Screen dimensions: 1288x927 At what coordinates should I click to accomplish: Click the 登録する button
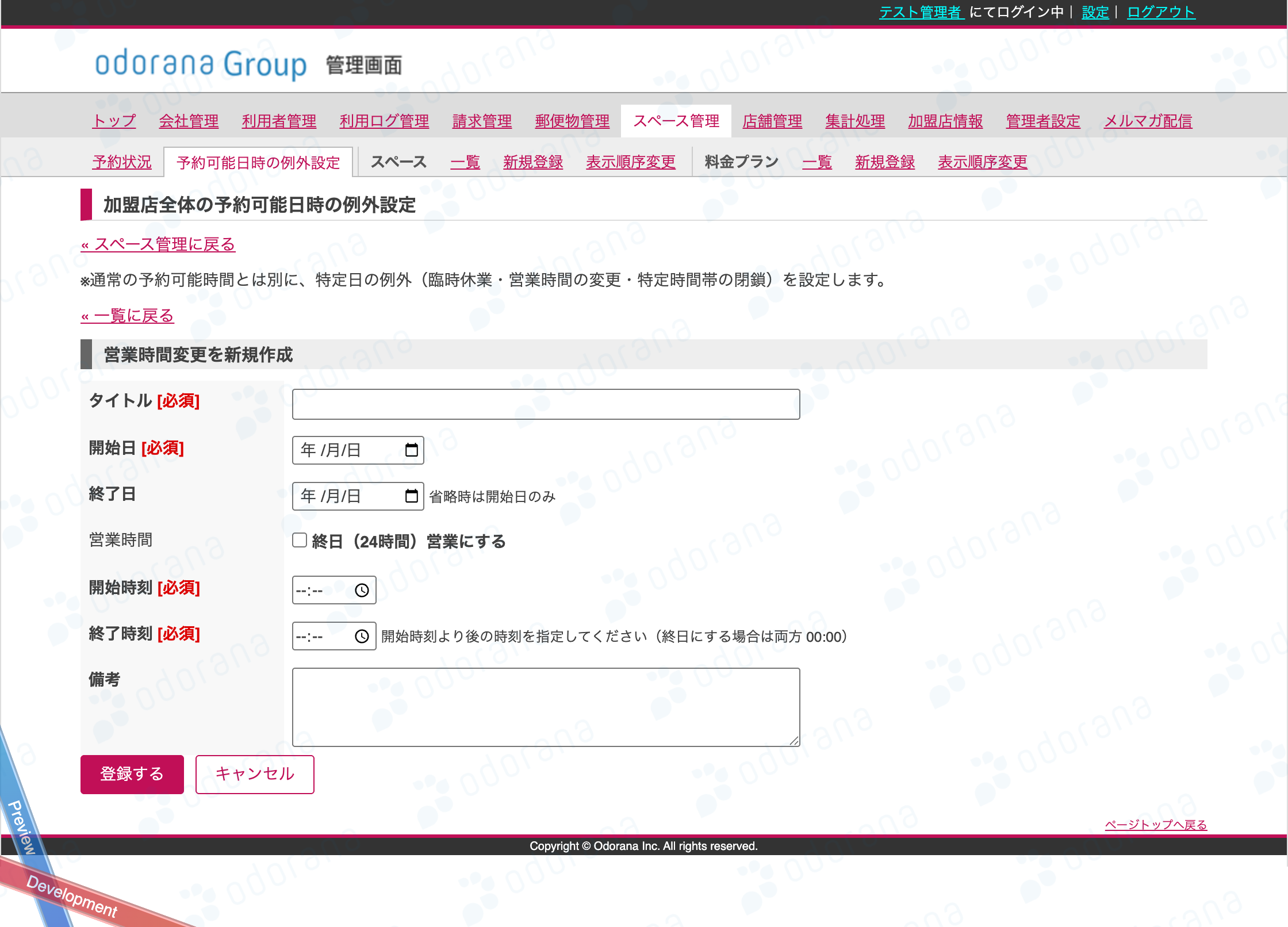(132, 775)
